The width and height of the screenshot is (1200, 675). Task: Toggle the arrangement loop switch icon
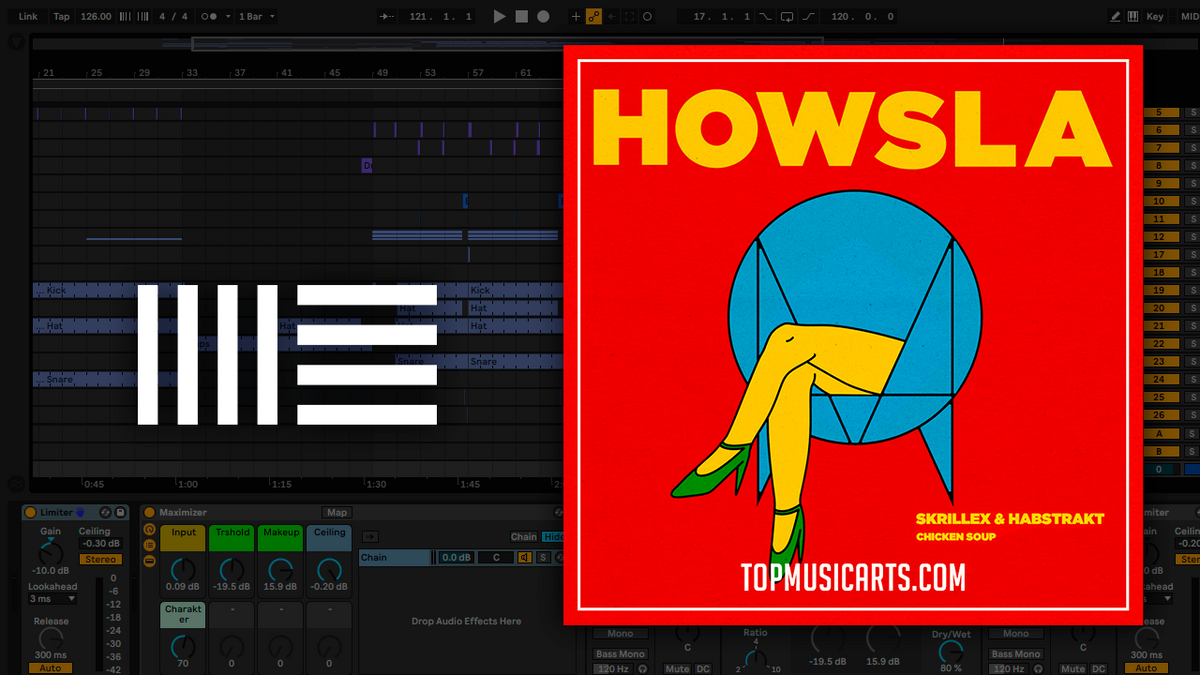[x=787, y=16]
